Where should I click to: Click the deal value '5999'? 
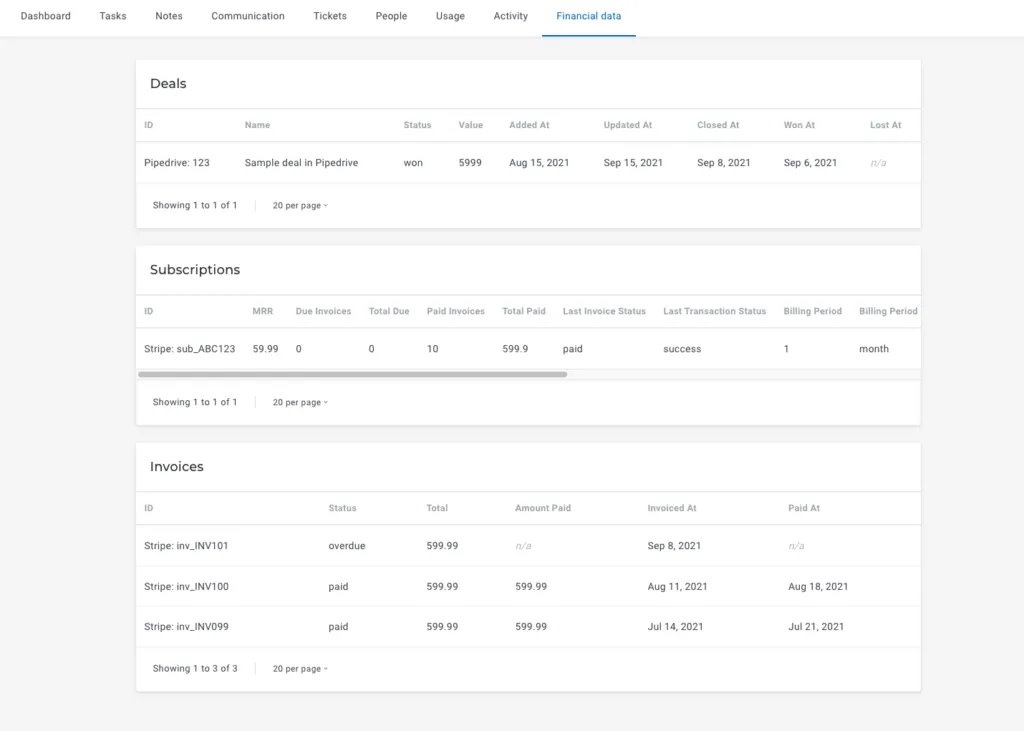tap(470, 163)
